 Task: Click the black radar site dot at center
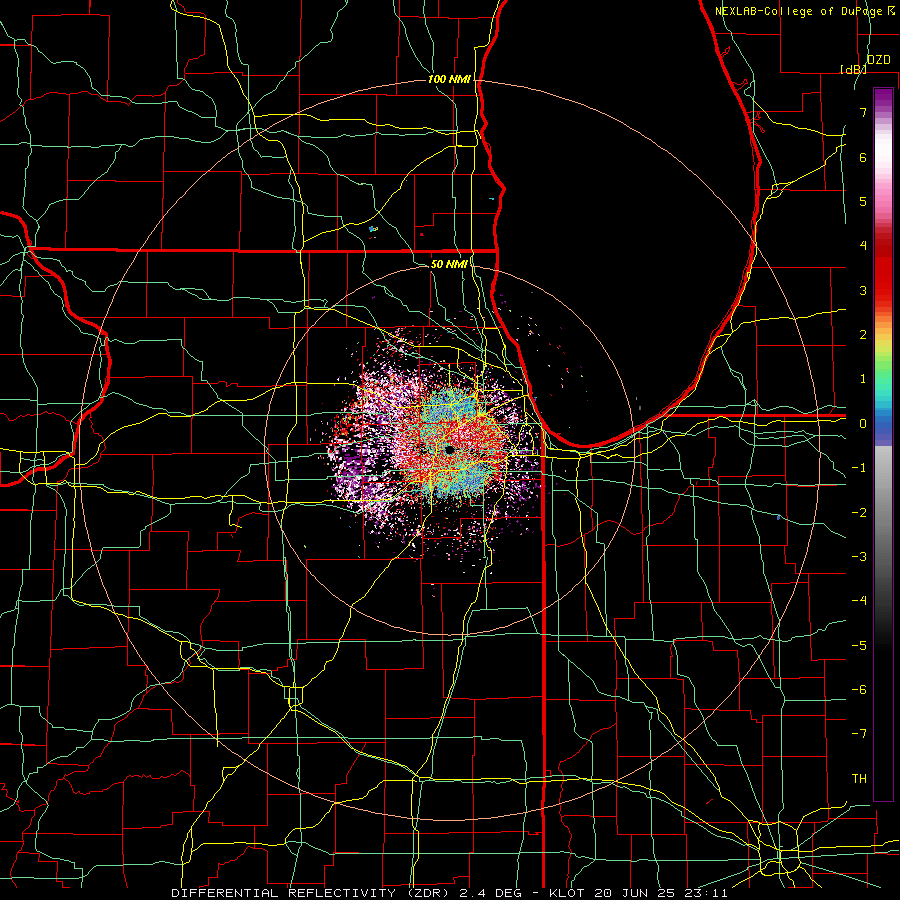click(x=450, y=450)
